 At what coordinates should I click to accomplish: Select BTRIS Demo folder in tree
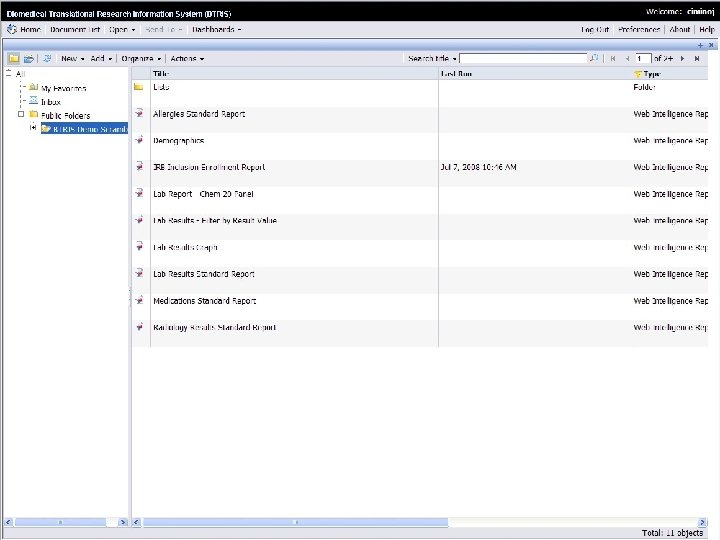(x=85, y=129)
